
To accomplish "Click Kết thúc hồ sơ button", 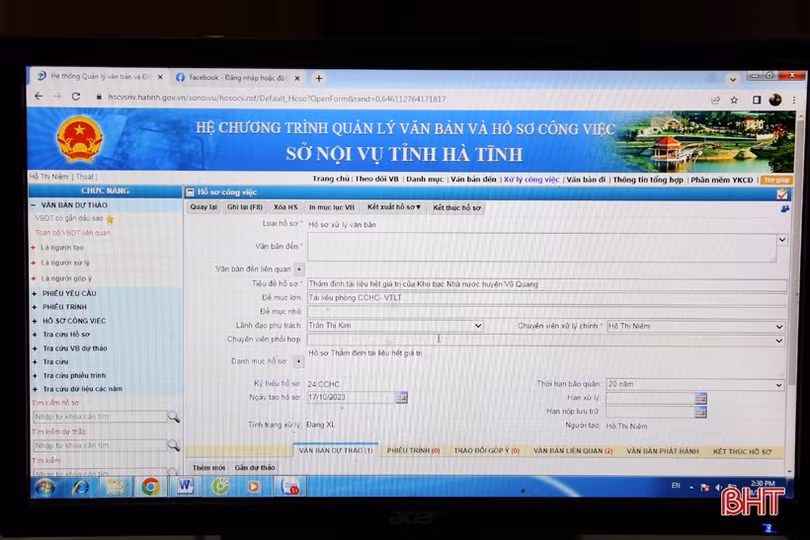I will [x=457, y=208].
